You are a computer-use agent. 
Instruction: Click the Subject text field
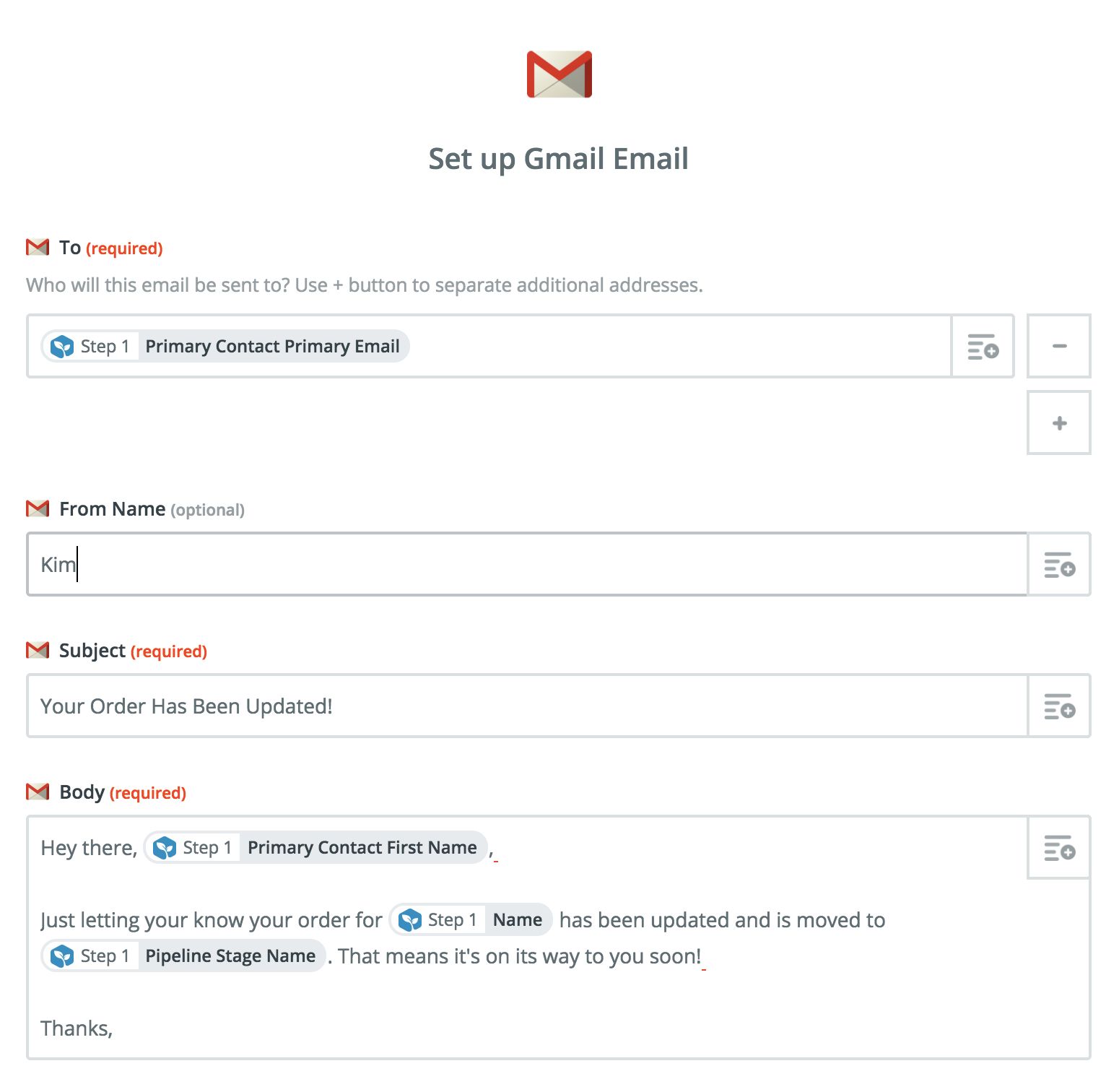(x=527, y=706)
